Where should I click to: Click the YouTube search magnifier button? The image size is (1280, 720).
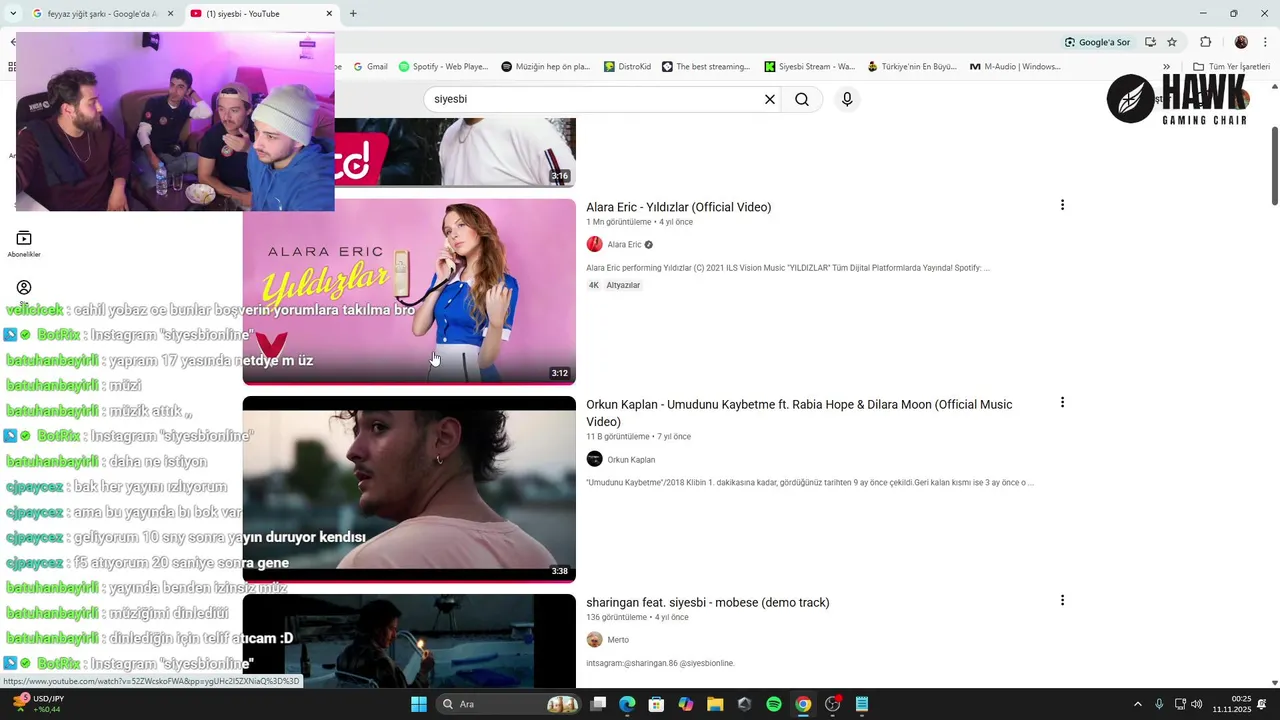coord(802,99)
